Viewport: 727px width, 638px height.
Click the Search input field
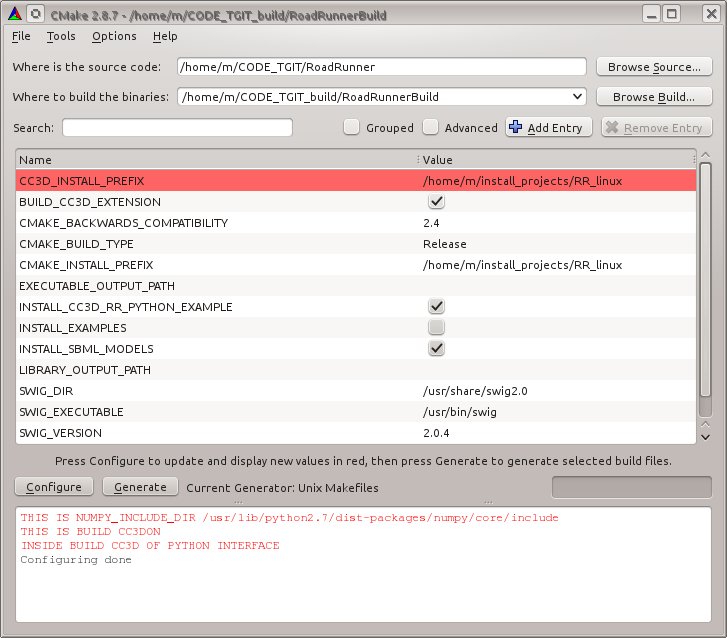(x=177, y=128)
